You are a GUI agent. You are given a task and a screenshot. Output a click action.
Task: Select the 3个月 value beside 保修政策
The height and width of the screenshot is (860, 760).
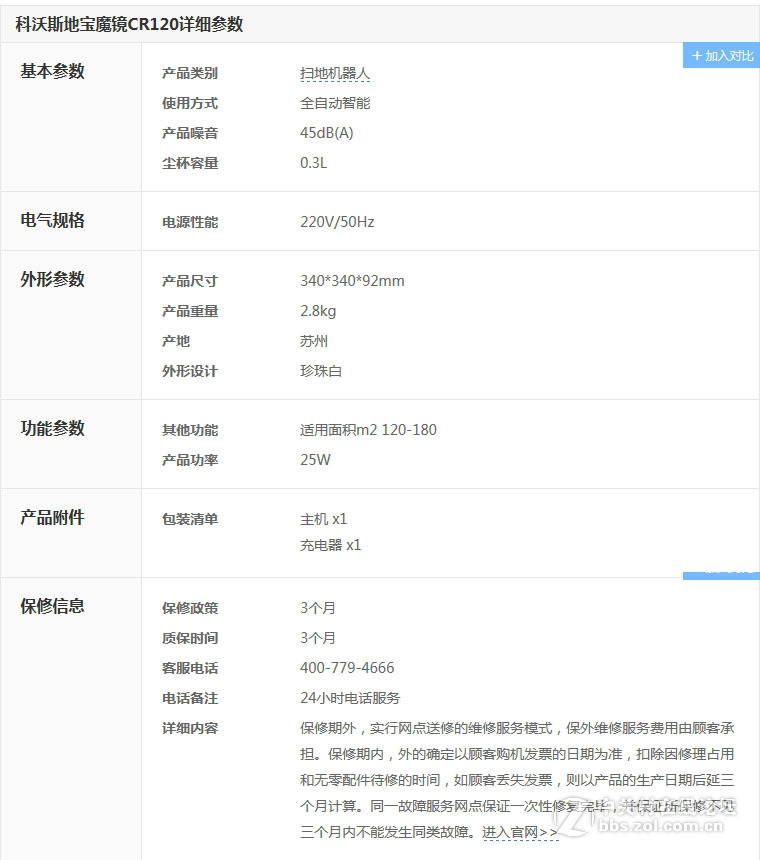[317, 608]
